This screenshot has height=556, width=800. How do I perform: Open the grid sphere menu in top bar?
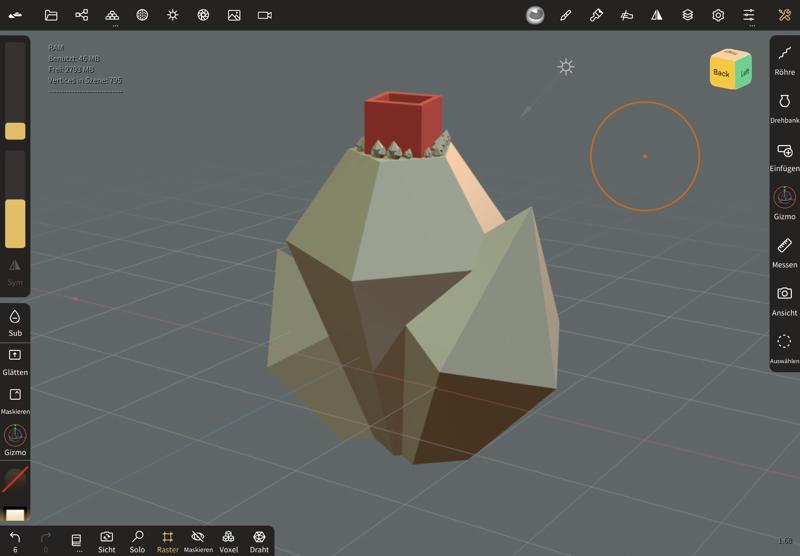[x=142, y=15]
